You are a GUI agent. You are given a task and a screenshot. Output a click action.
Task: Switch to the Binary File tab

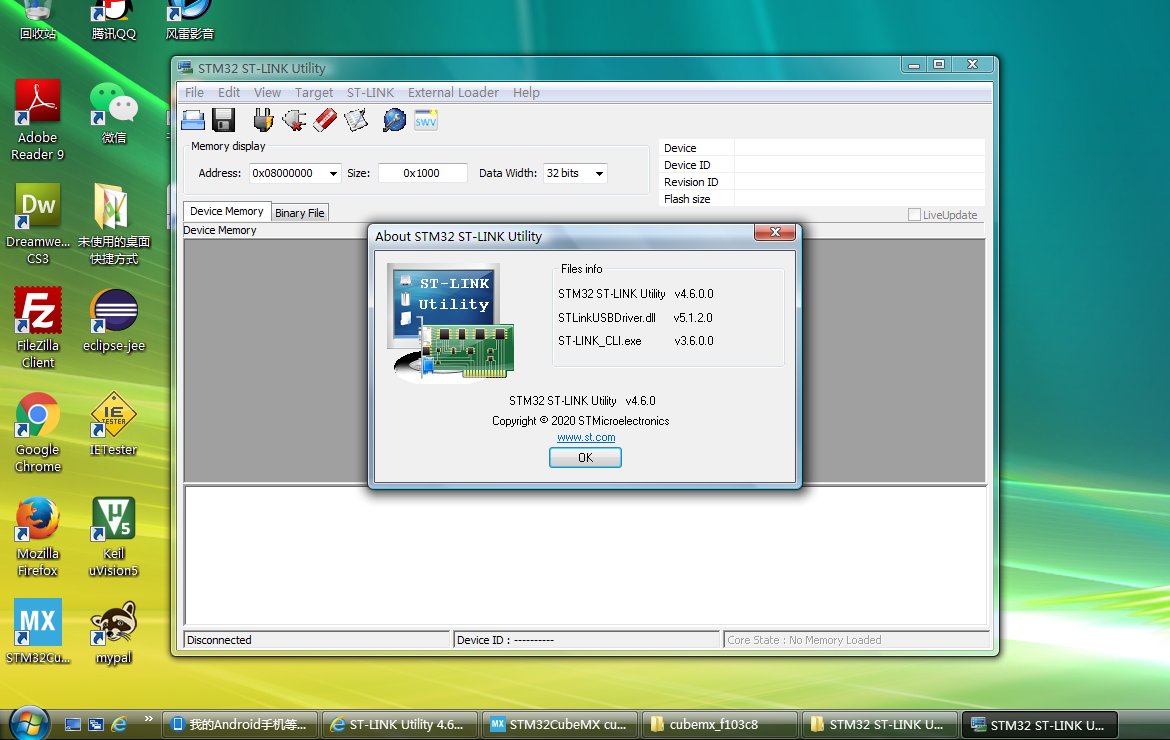click(300, 213)
